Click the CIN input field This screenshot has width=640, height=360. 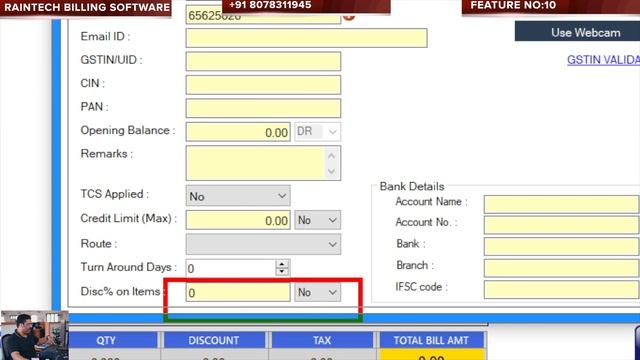263,85
